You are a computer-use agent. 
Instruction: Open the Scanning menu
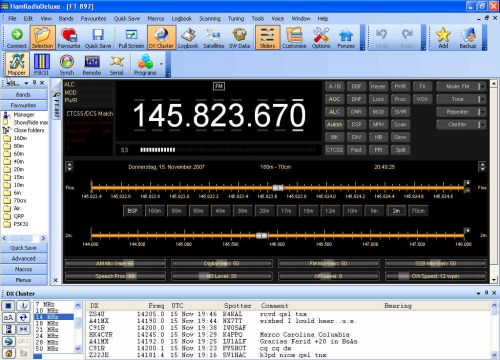coord(210,19)
